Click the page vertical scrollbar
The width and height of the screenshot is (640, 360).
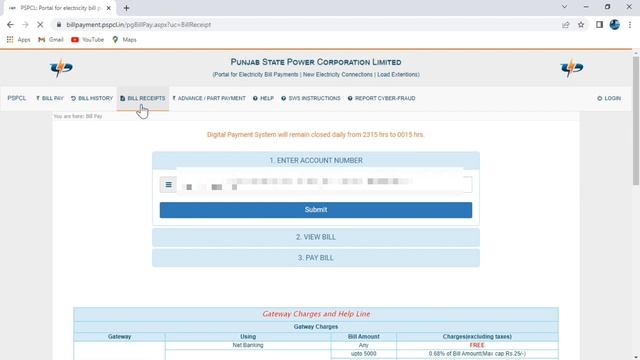tap(636, 120)
